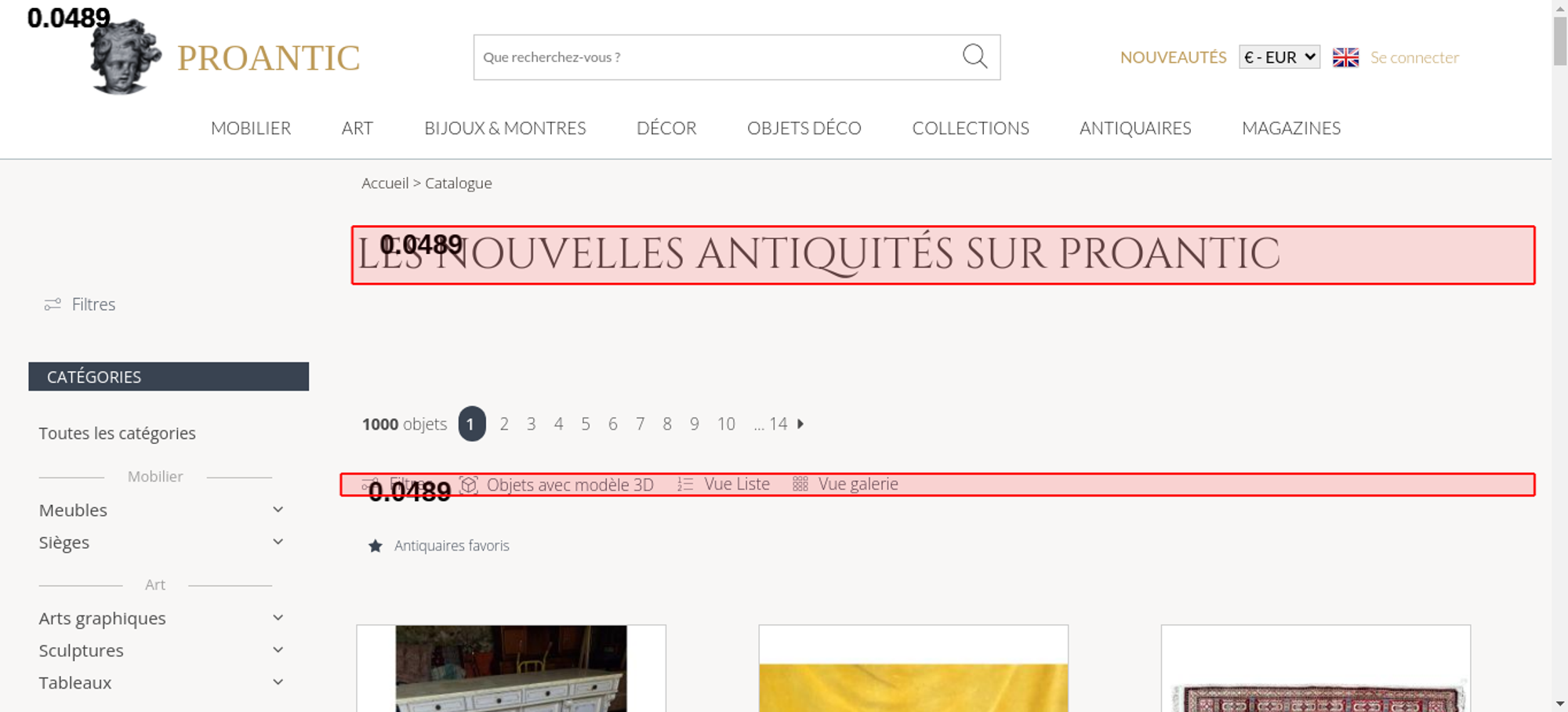Open the MOBILIER menu
This screenshot has width=1568, height=712.
pos(251,128)
